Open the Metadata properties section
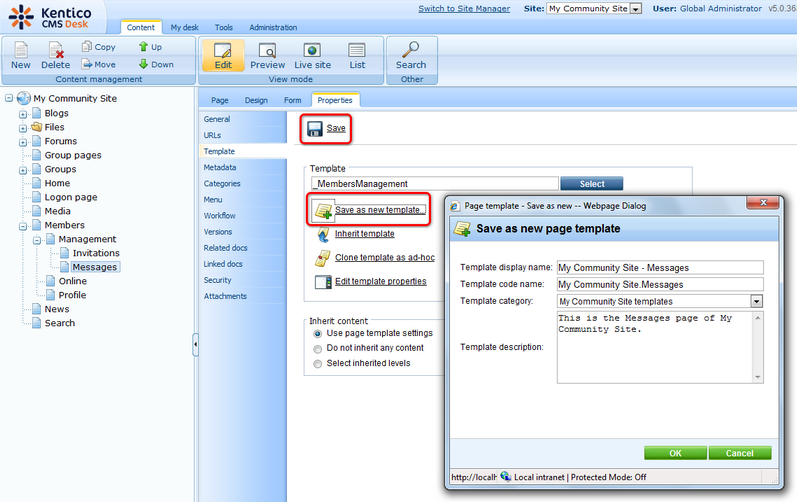Image resolution: width=797 pixels, height=502 pixels. [x=220, y=167]
